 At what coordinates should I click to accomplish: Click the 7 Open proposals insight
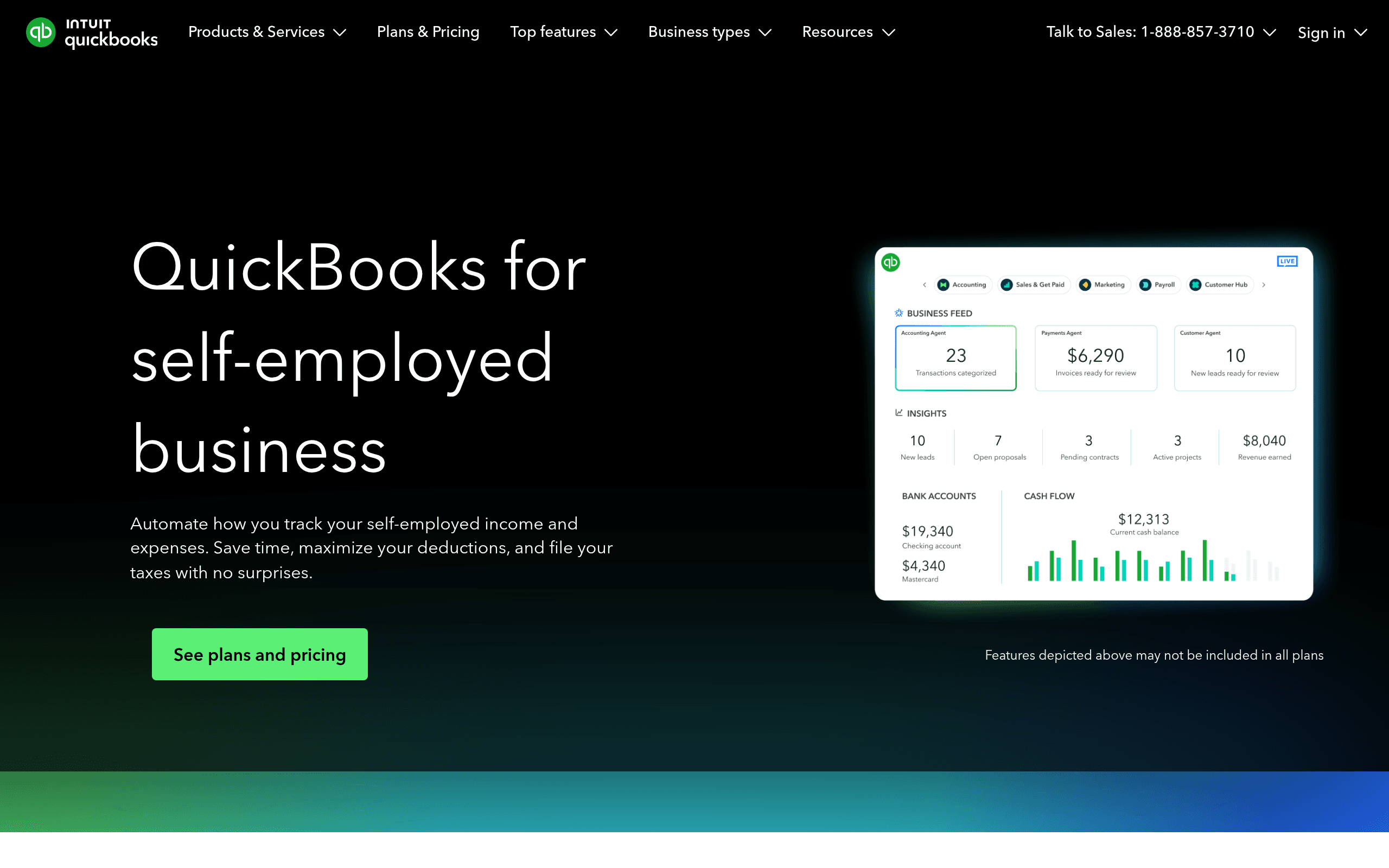click(x=999, y=447)
